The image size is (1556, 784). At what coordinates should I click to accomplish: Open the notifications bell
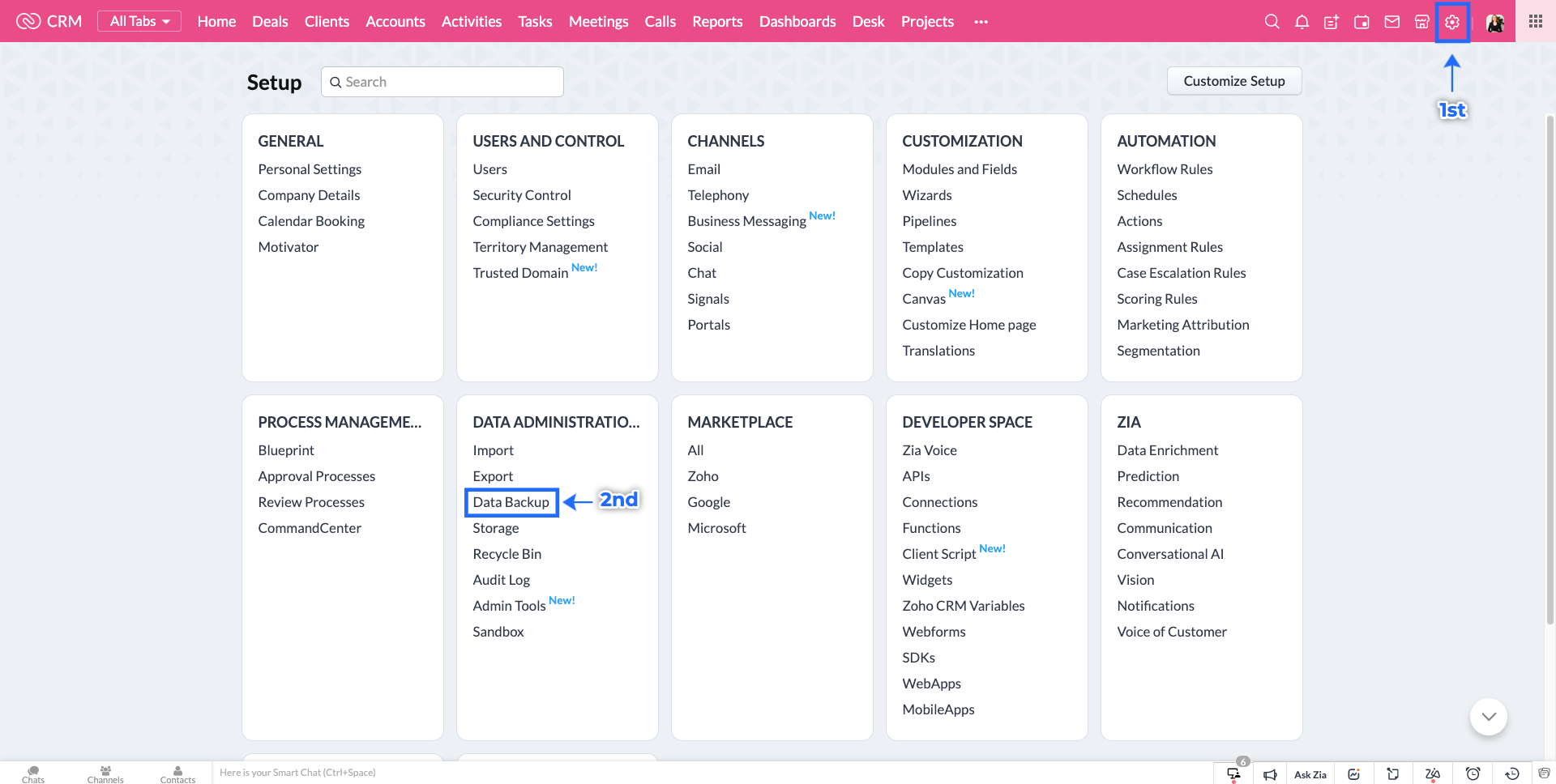point(1302,22)
